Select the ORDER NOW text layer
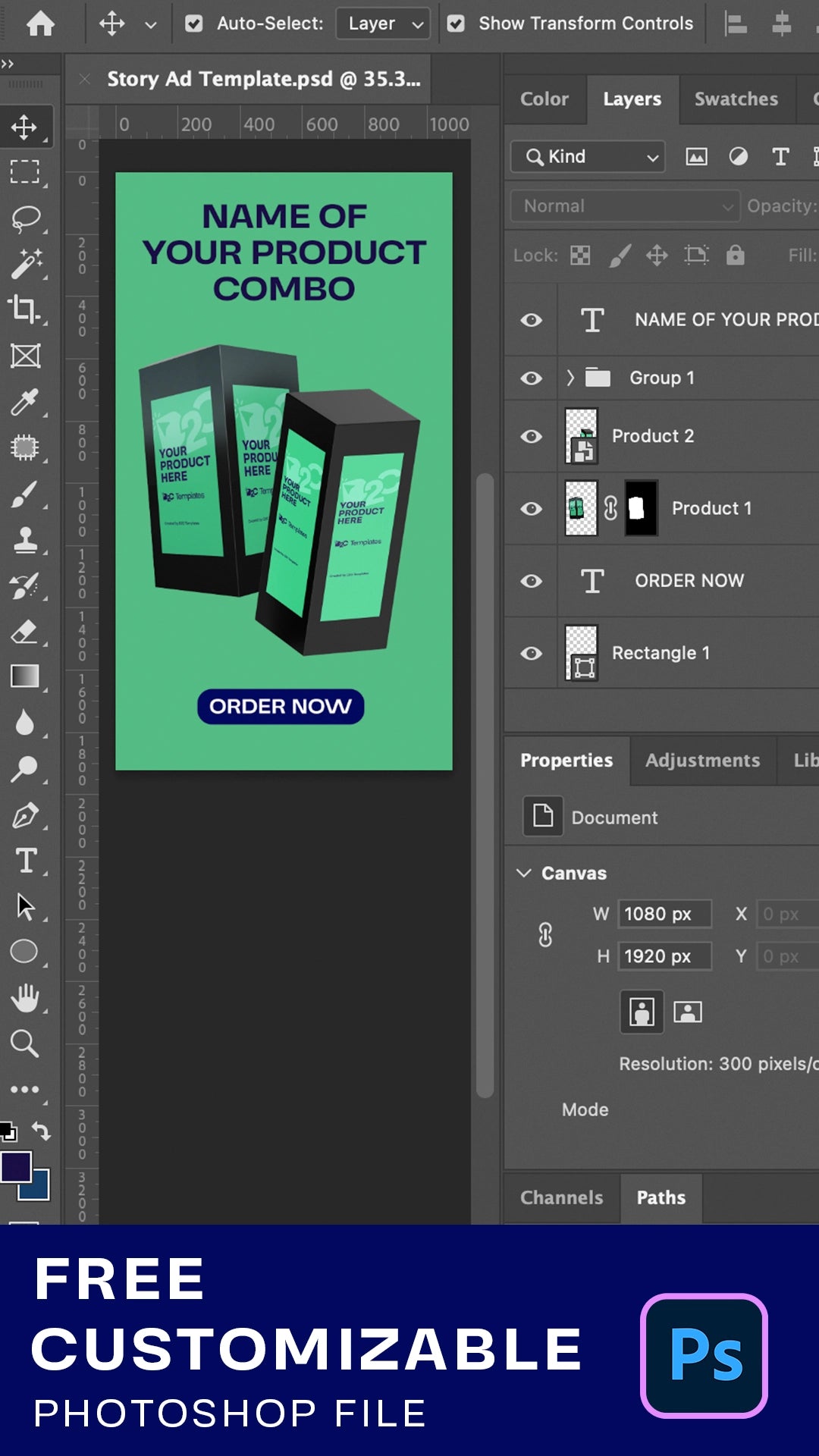Viewport: 819px width, 1456px height. [689, 581]
